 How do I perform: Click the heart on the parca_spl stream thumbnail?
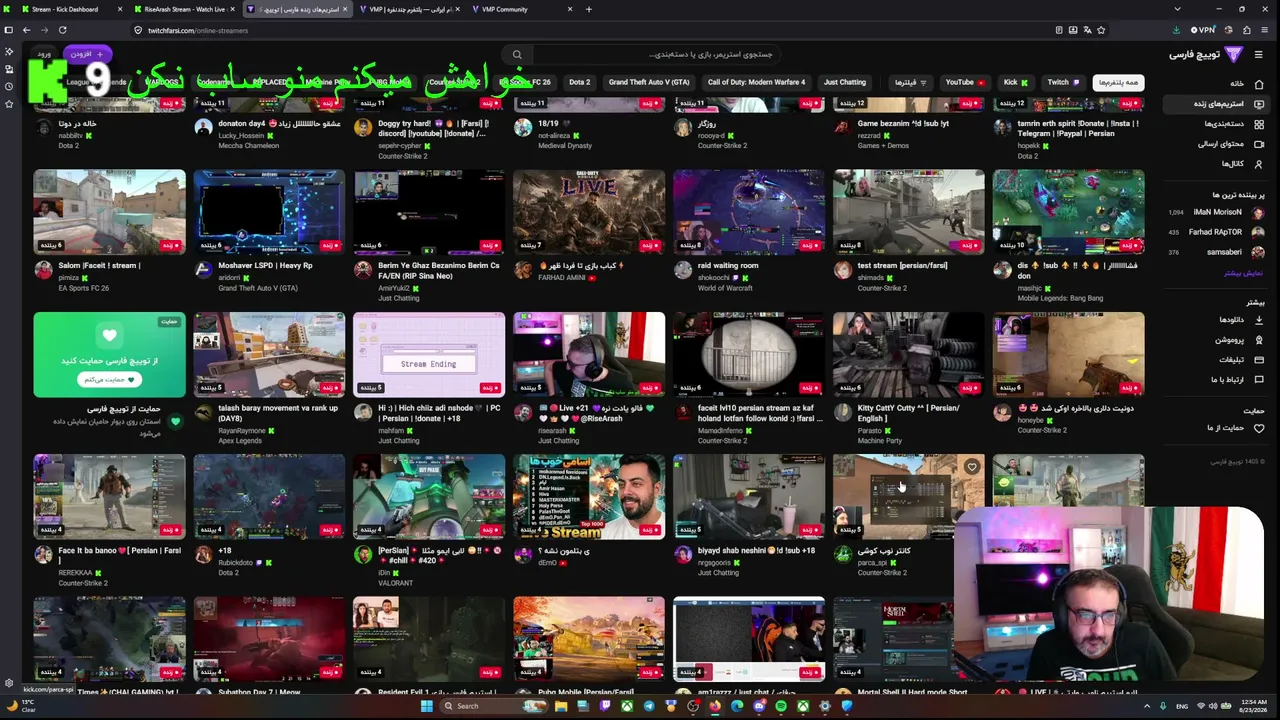[x=971, y=467]
